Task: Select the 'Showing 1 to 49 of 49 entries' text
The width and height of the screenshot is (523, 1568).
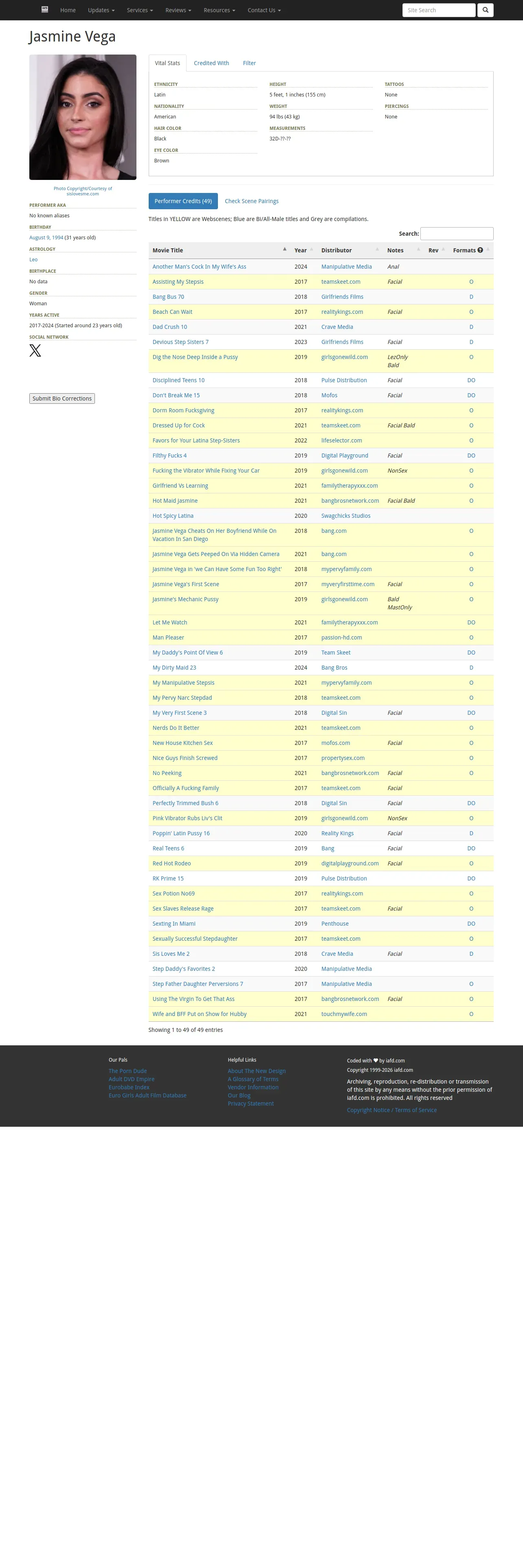Action: [186, 1030]
